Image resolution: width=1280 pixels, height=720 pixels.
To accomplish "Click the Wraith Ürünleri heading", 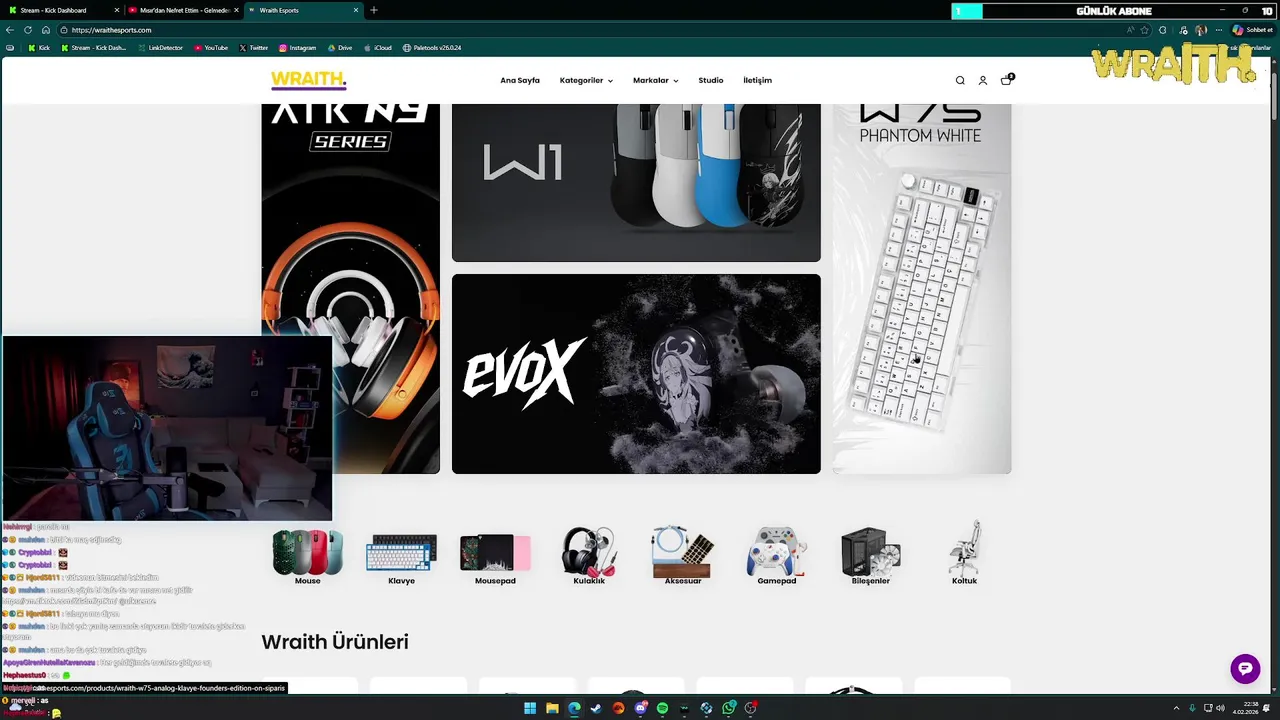I will tap(335, 642).
